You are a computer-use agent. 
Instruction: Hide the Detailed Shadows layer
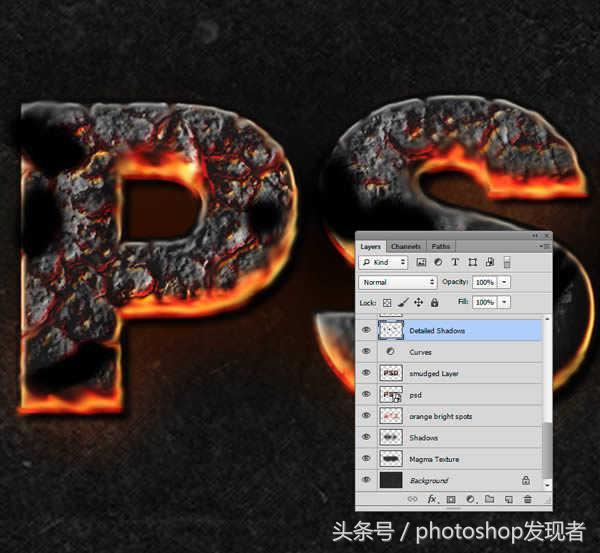click(x=366, y=330)
